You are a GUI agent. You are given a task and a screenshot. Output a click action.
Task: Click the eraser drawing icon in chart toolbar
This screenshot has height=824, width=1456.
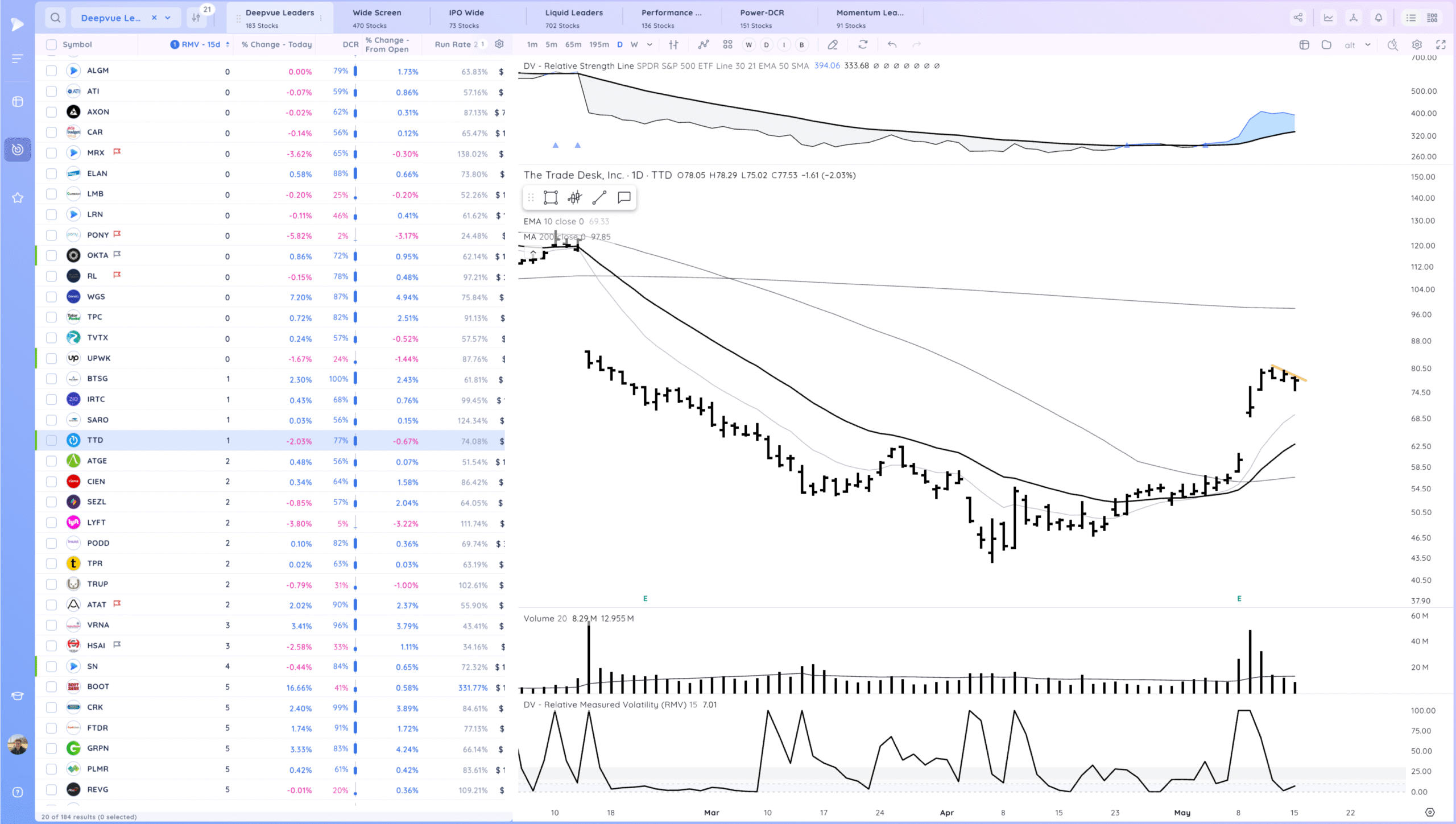(833, 44)
